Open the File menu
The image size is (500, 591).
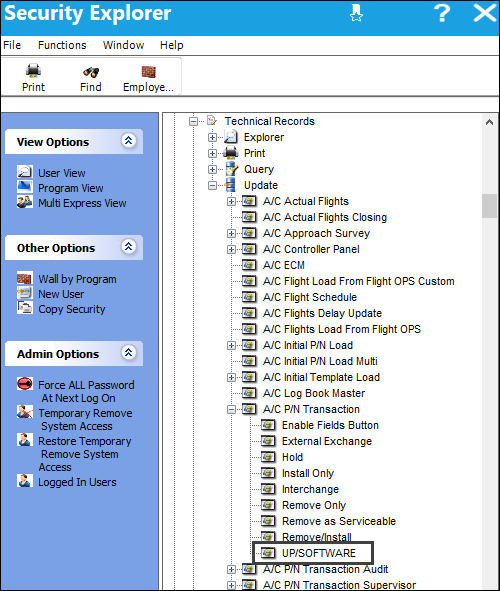pyautogui.click(x=12, y=45)
